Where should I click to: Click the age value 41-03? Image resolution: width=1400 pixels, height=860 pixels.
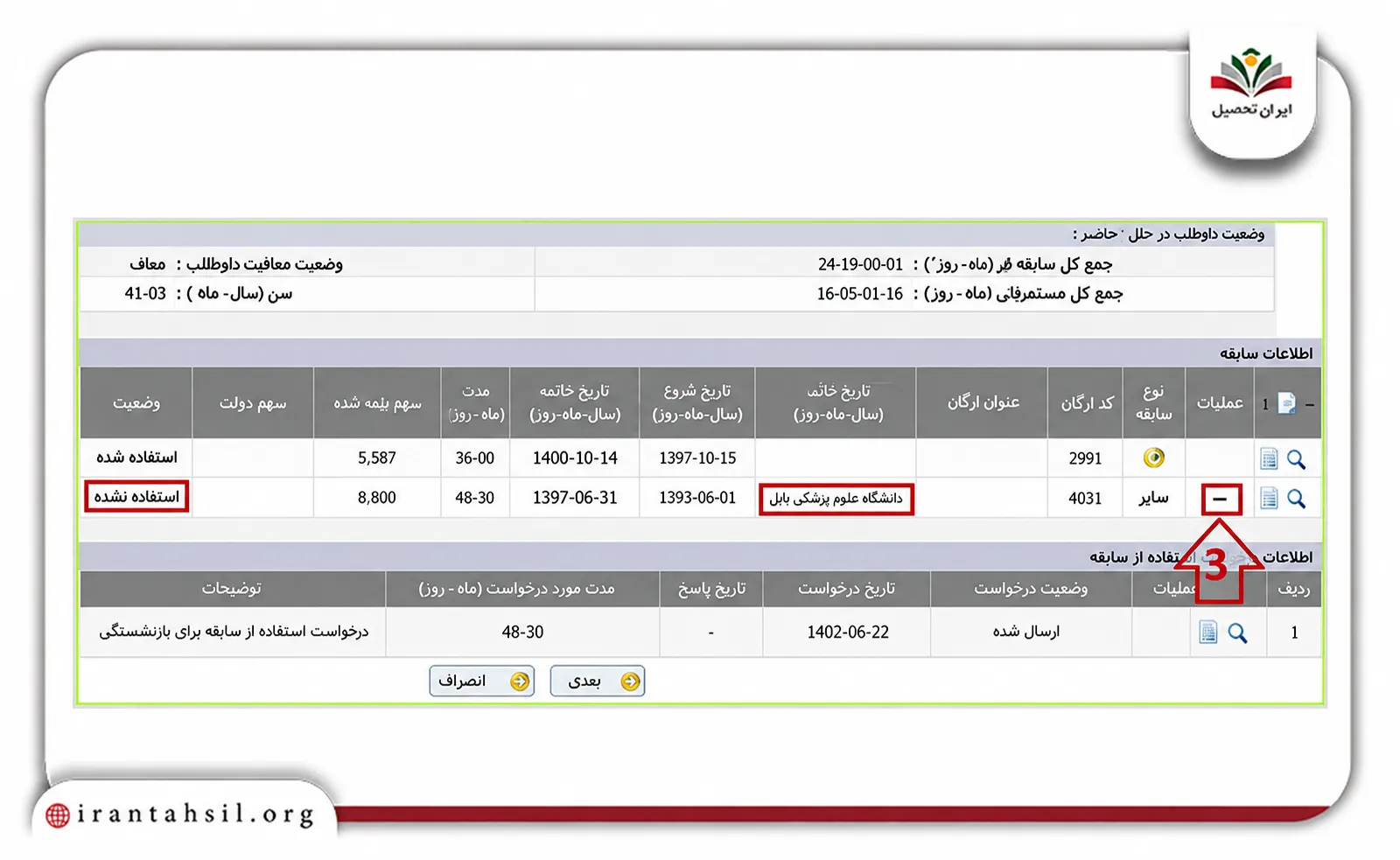click(145, 293)
